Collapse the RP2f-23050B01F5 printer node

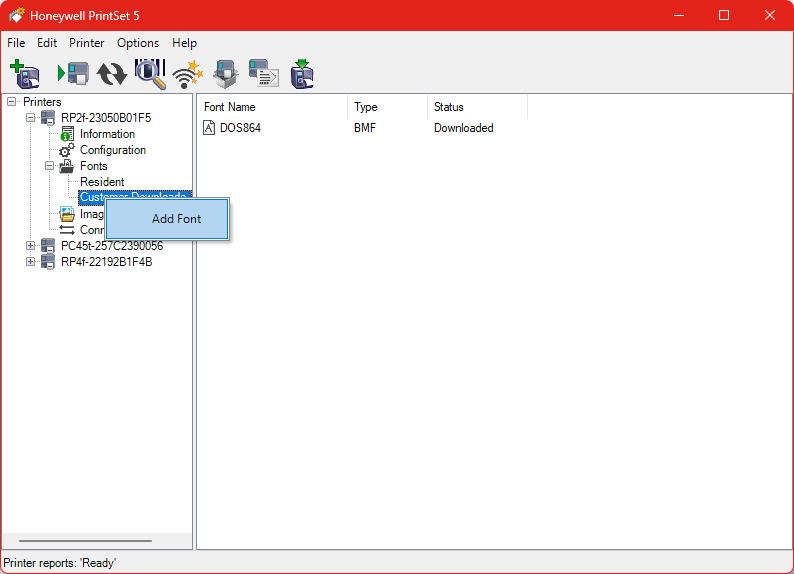tap(30, 118)
